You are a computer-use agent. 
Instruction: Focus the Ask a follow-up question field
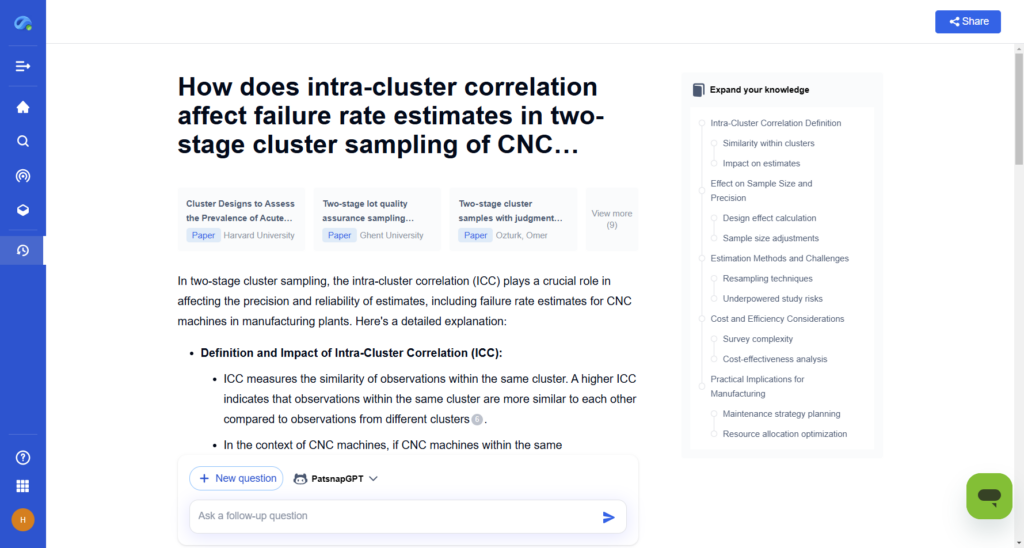[x=395, y=516]
